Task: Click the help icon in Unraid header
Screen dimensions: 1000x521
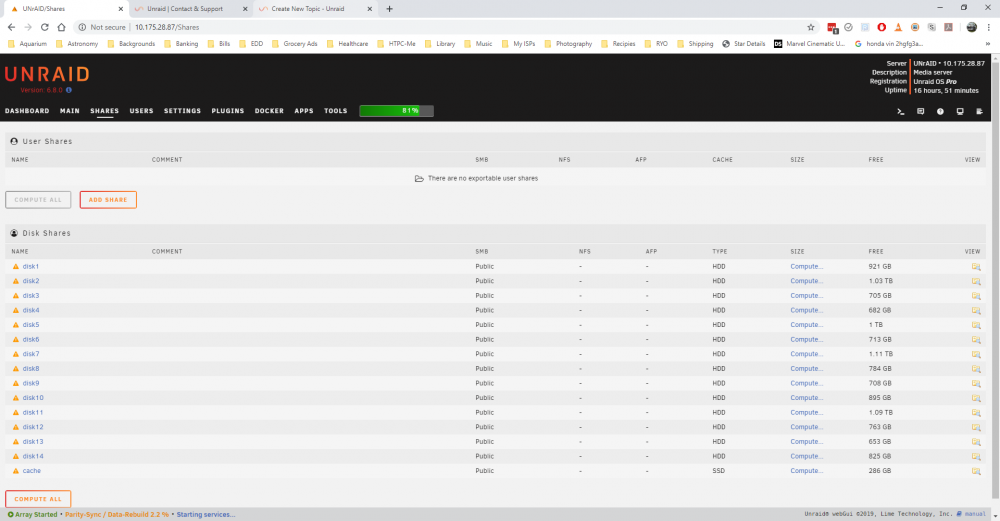Action: tap(940, 111)
